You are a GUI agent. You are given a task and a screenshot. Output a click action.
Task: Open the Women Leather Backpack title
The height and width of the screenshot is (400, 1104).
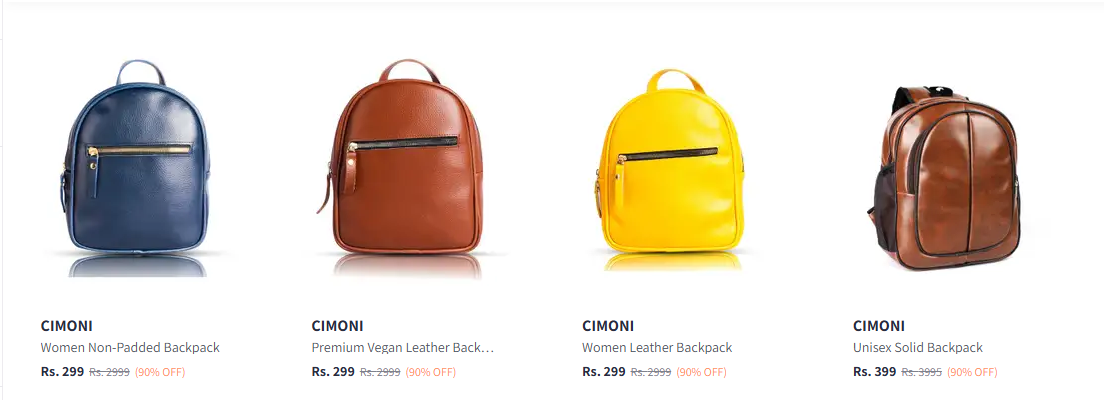click(x=657, y=347)
